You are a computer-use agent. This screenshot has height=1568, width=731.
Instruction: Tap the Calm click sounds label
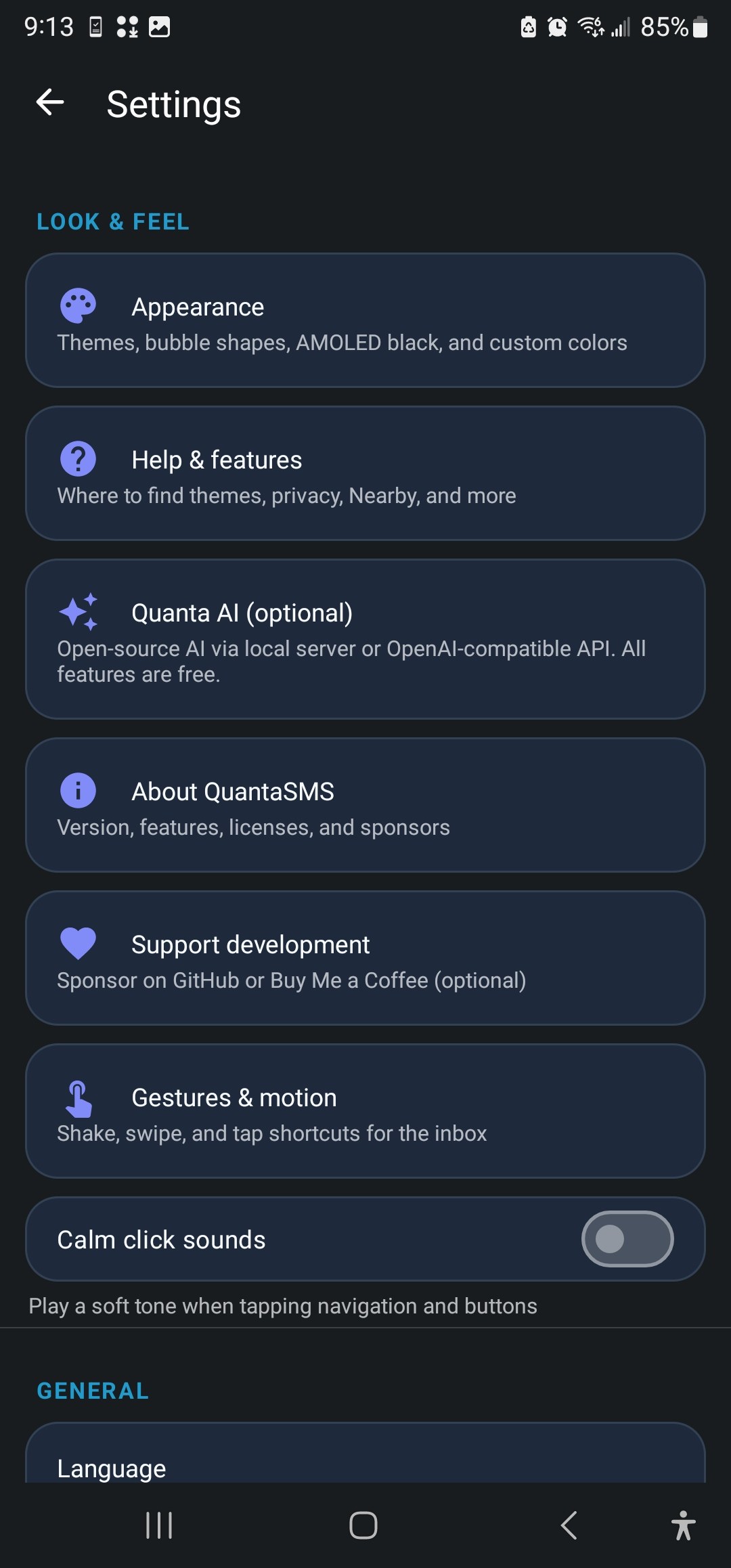tap(161, 1240)
